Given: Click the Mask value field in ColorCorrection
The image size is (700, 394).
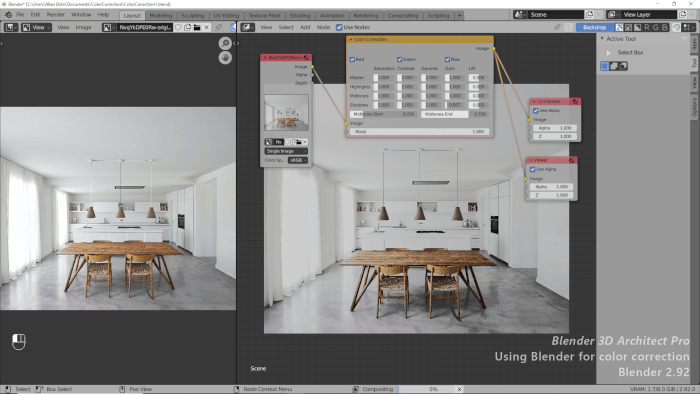Looking at the screenshot, I should pyautogui.click(x=420, y=132).
